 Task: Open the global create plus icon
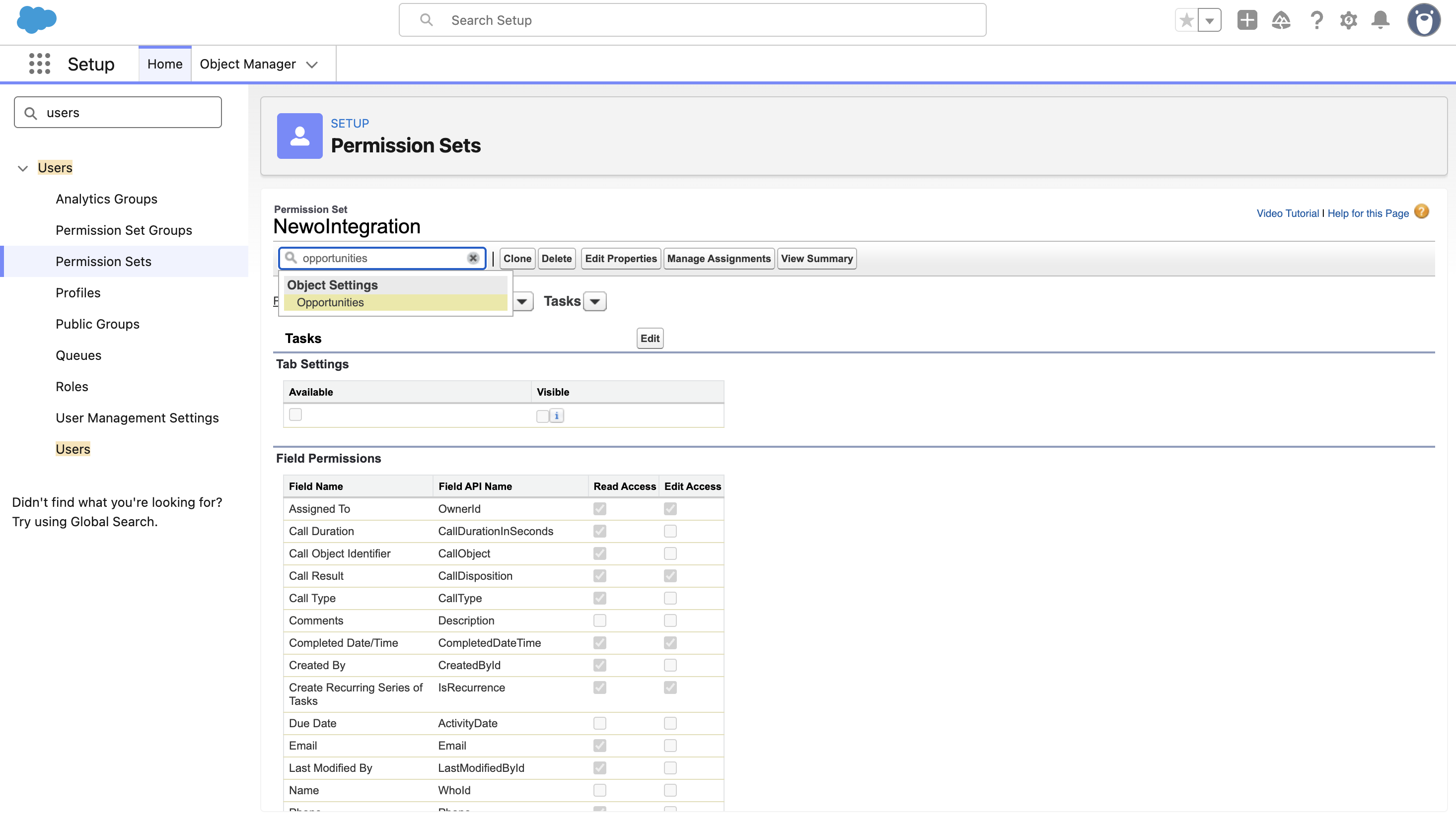click(1247, 20)
